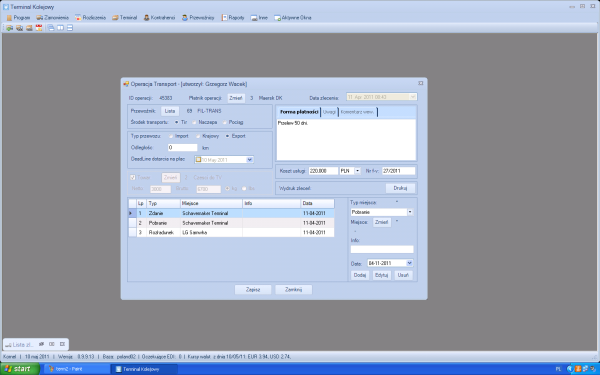Focus the Koszt usługi amount field
The height and width of the screenshot is (375, 600).
323,171
